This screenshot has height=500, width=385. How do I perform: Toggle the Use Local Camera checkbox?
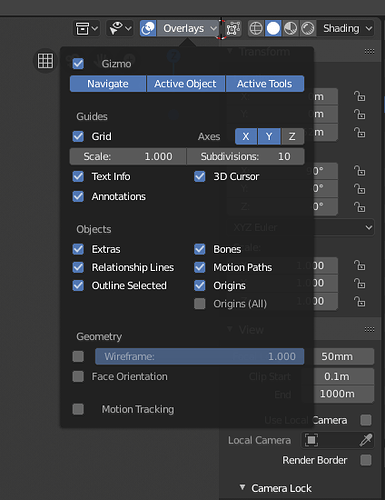[366, 420]
